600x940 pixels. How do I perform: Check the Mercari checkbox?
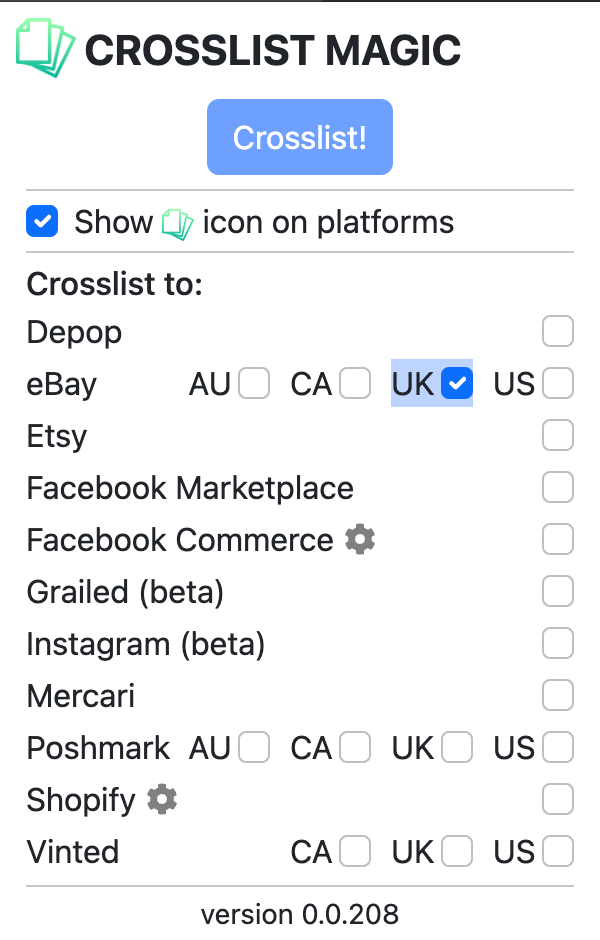(557, 695)
